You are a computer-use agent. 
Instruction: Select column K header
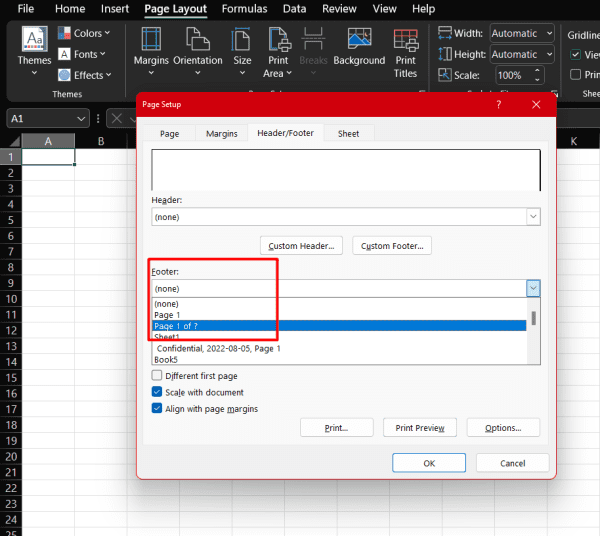tap(574, 141)
